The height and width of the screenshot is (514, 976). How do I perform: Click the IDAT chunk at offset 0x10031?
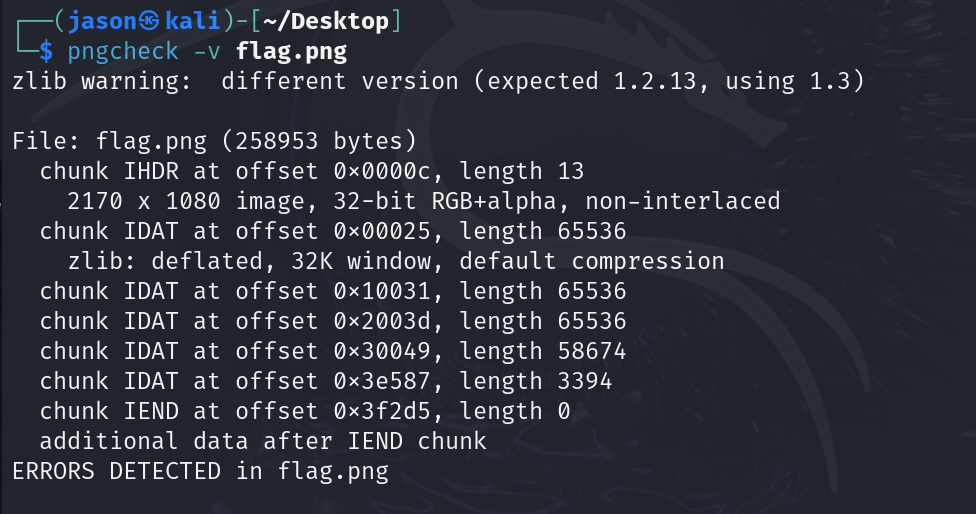(333, 292)
